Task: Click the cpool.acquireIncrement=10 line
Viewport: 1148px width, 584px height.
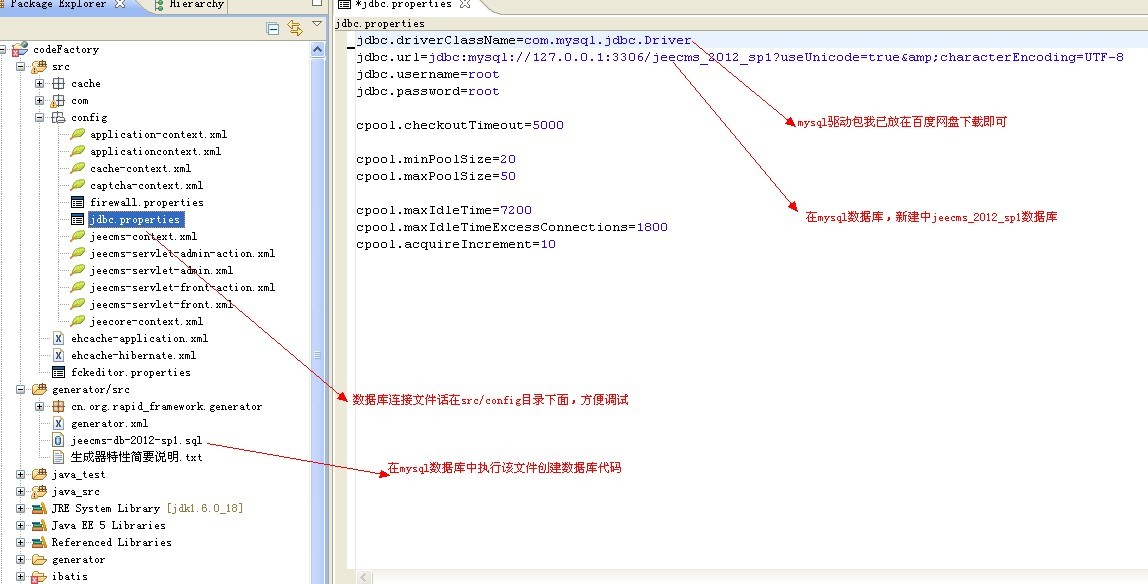Action: coord(455,244)
